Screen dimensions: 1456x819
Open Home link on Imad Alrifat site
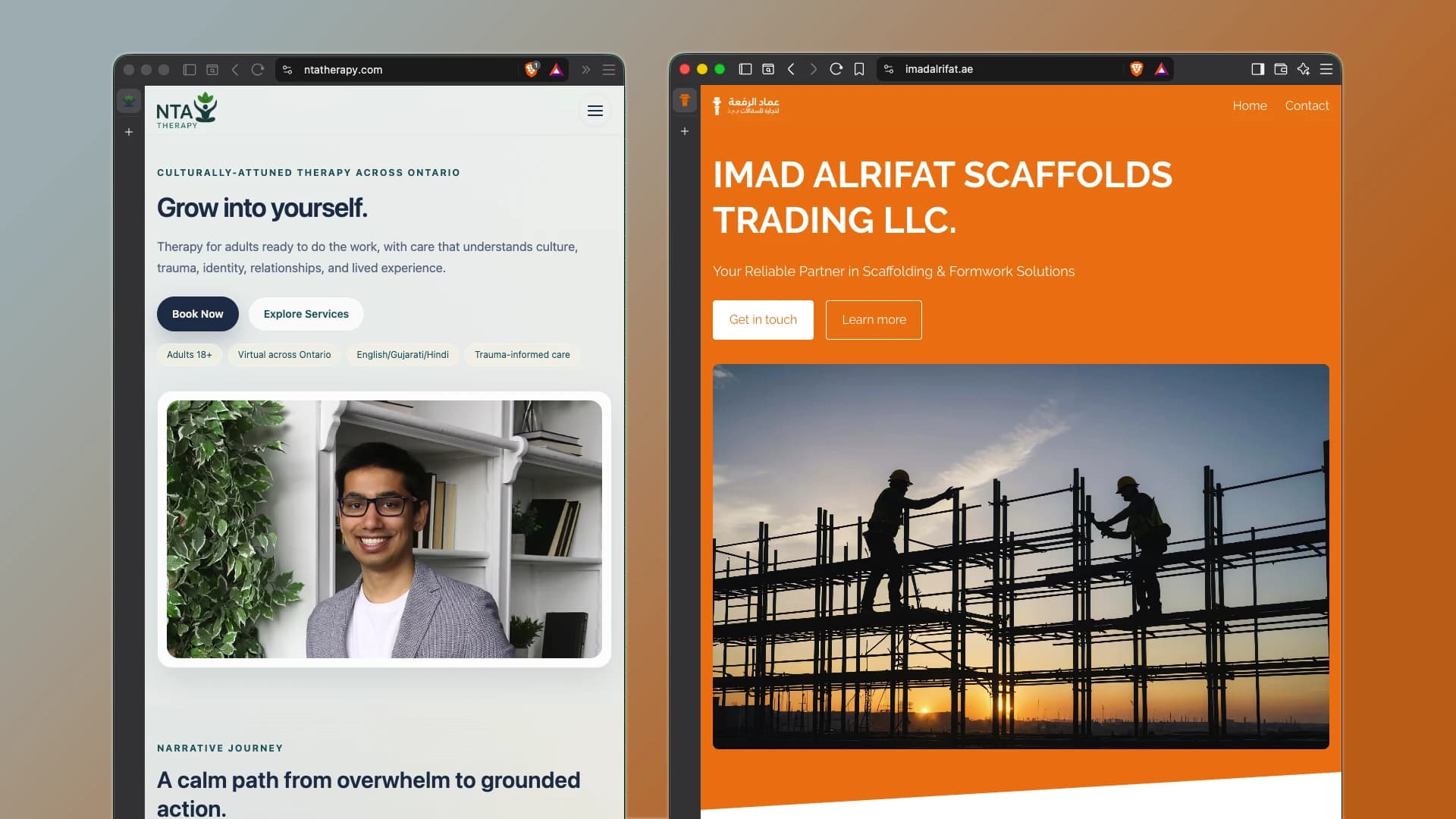pyautogui.click(x=1250, y=105)
